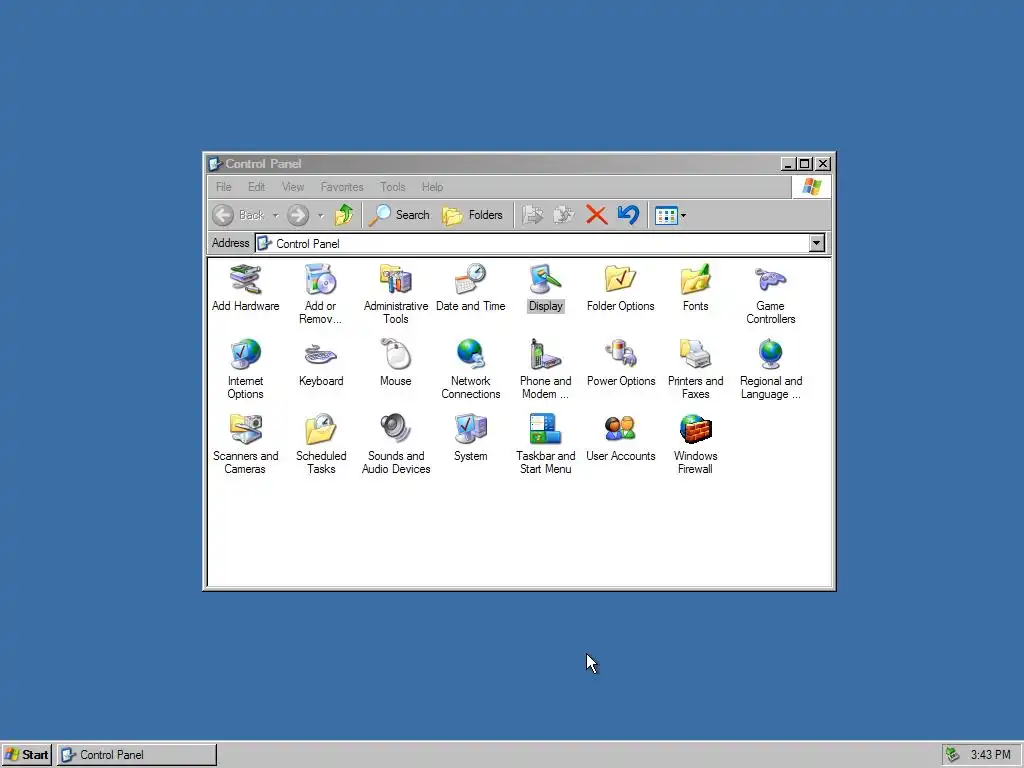Click the Search toolbar button
The height and width of the screenshot is (768, 1024).
pyautogui.click(x=399, y=215)
